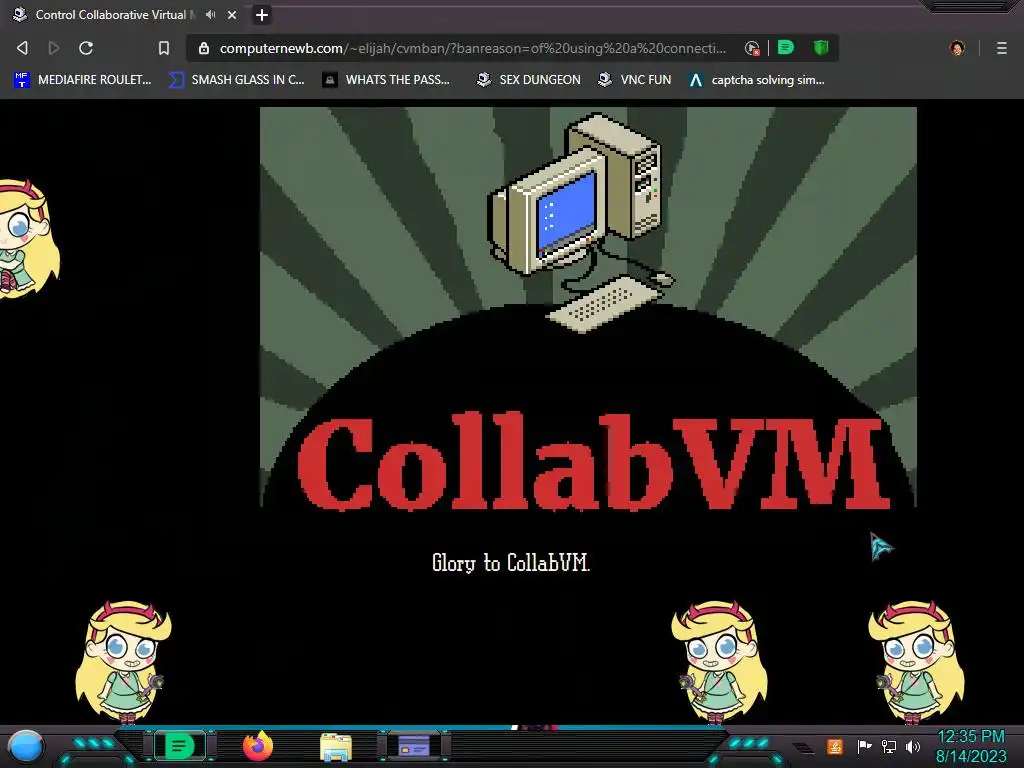Open a new tab with the plus button
Image resolution: width=1024 pixels, height=768 pixels.
pyautogui.click(x=262, y=14)
